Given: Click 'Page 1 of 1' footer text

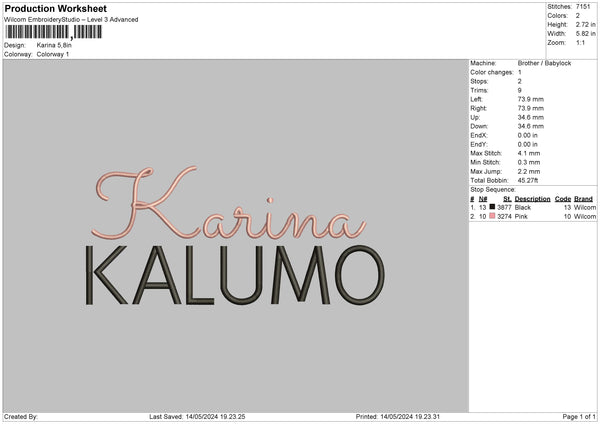Looking at the screenshot, I should click(x=579, y=416).
